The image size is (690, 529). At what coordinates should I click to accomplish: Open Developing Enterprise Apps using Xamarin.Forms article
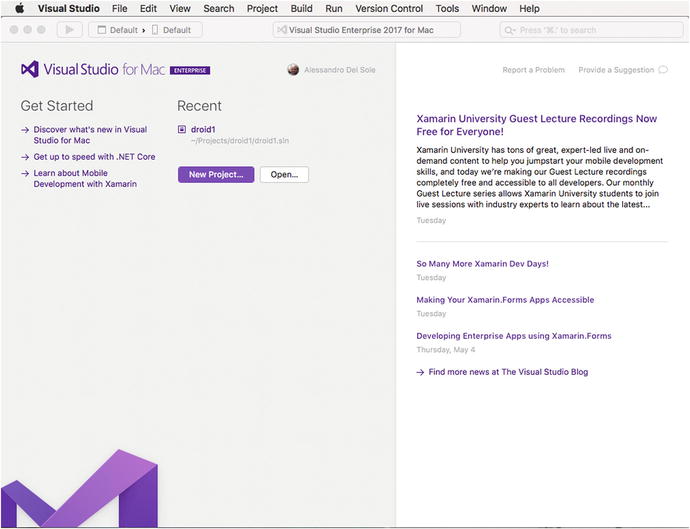click(514, 336)
